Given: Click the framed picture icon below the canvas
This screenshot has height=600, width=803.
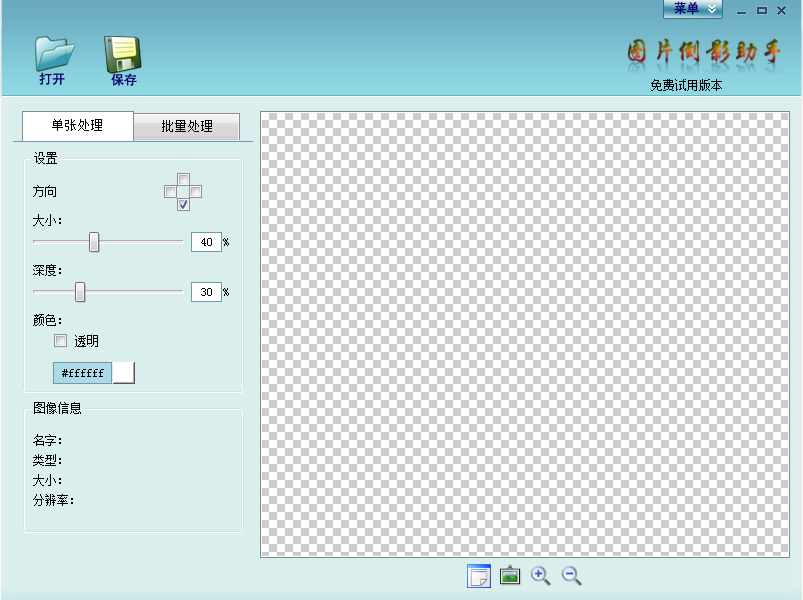Looking at the screenshot, I should 510,576.
